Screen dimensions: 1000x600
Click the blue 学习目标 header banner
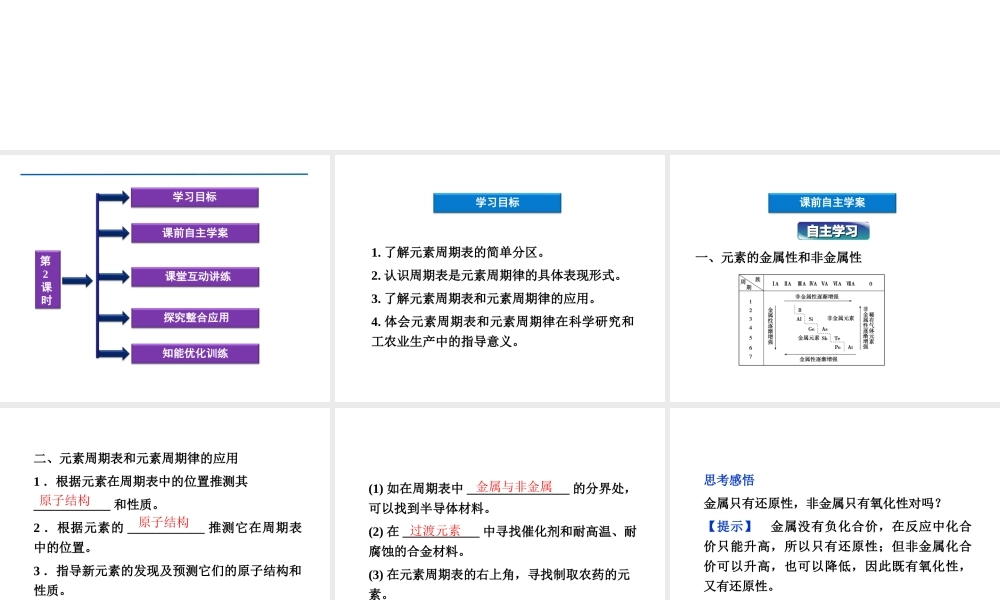[x=497, y=203]
